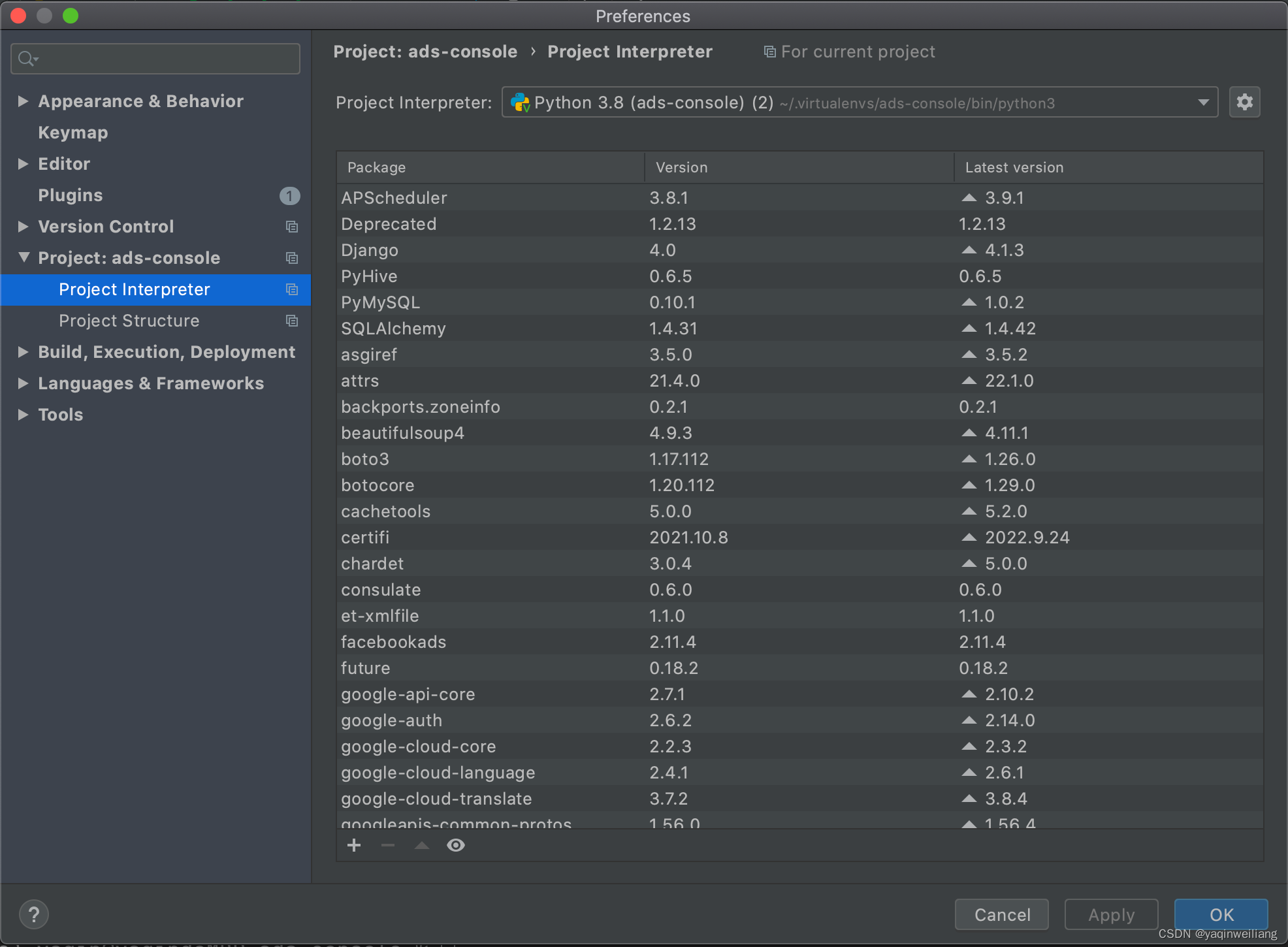
Task: Click the Python icon in interpreter field
Action: (521, 103)
